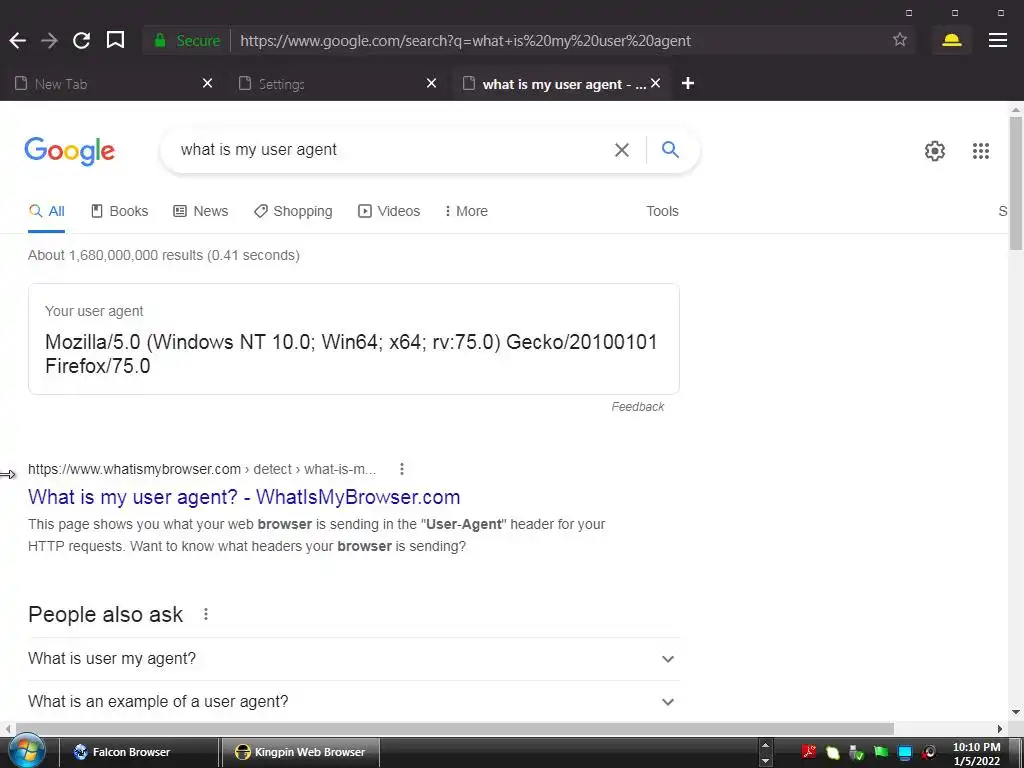Switch to News results
Image resolution: width=1024 pixels, height=768 pixels.
200,211
